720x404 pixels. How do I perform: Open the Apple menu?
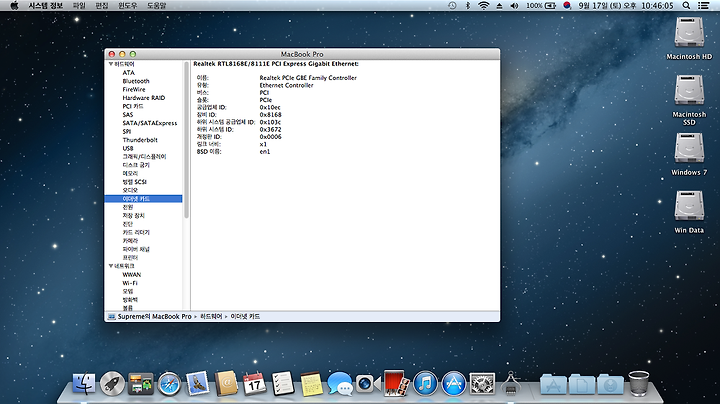click(x=14, y=6)
